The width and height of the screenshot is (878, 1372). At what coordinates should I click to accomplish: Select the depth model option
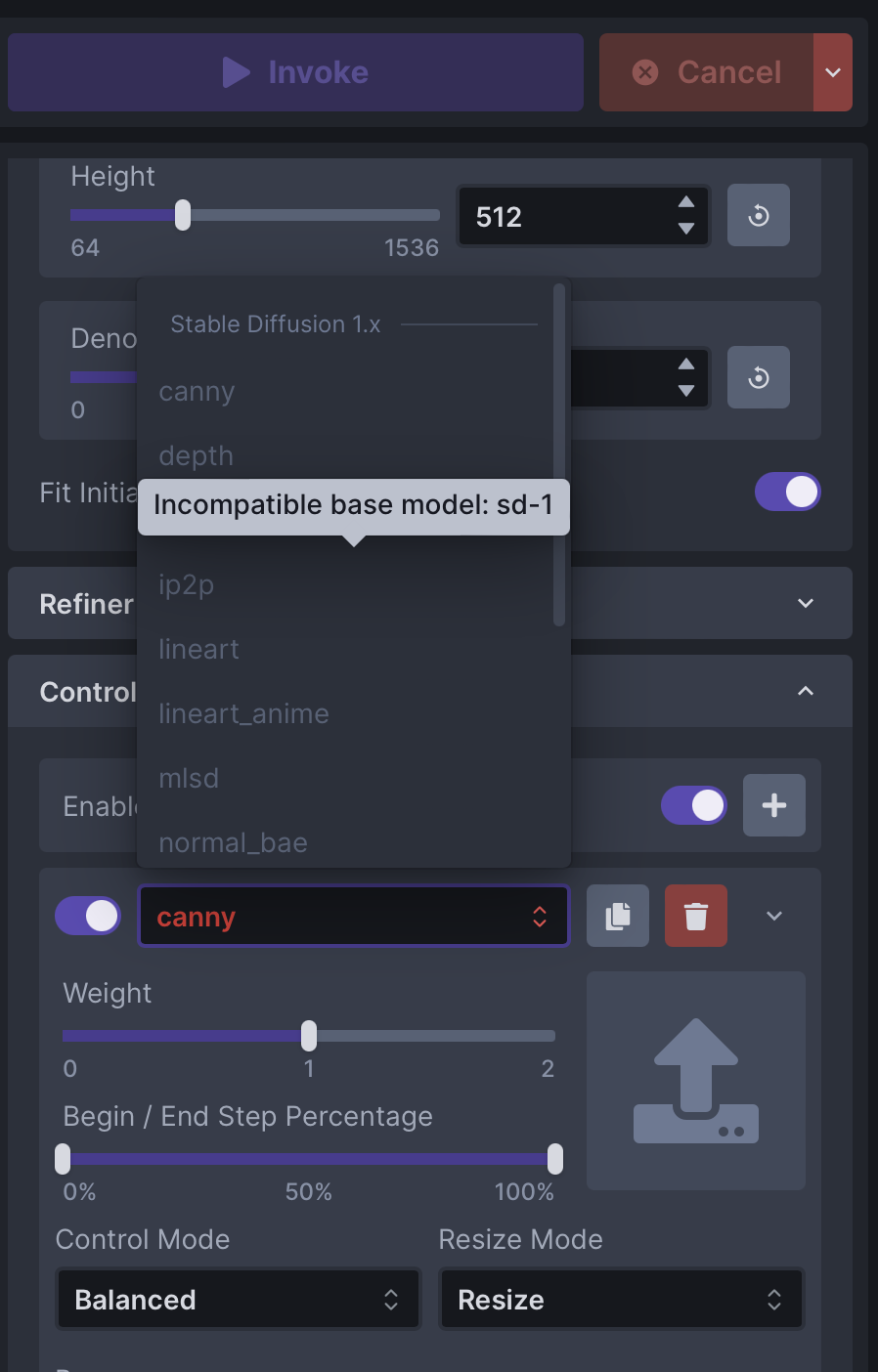[196, 455]
